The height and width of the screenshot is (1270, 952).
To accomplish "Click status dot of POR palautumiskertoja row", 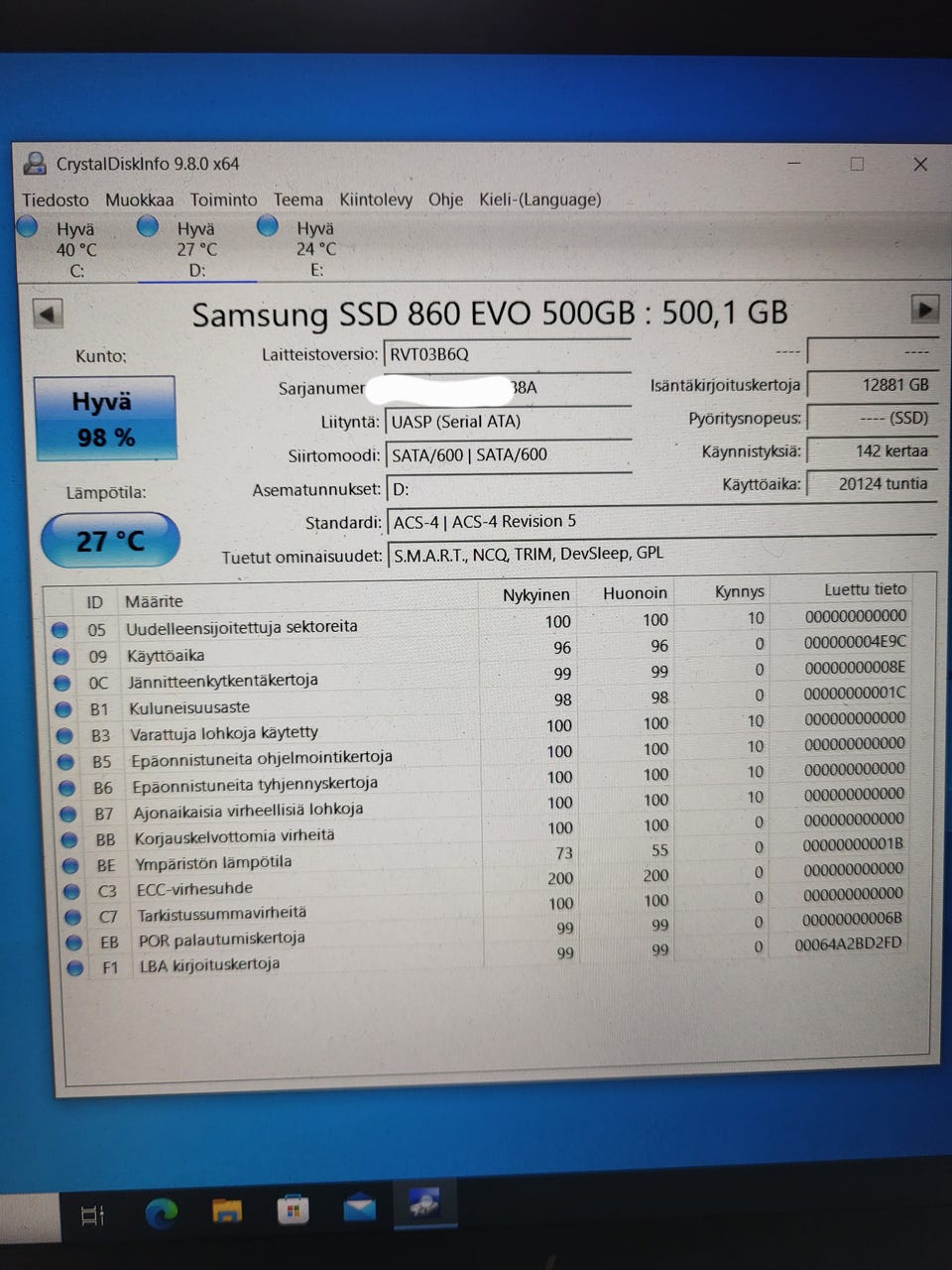I will coord(73,943).
